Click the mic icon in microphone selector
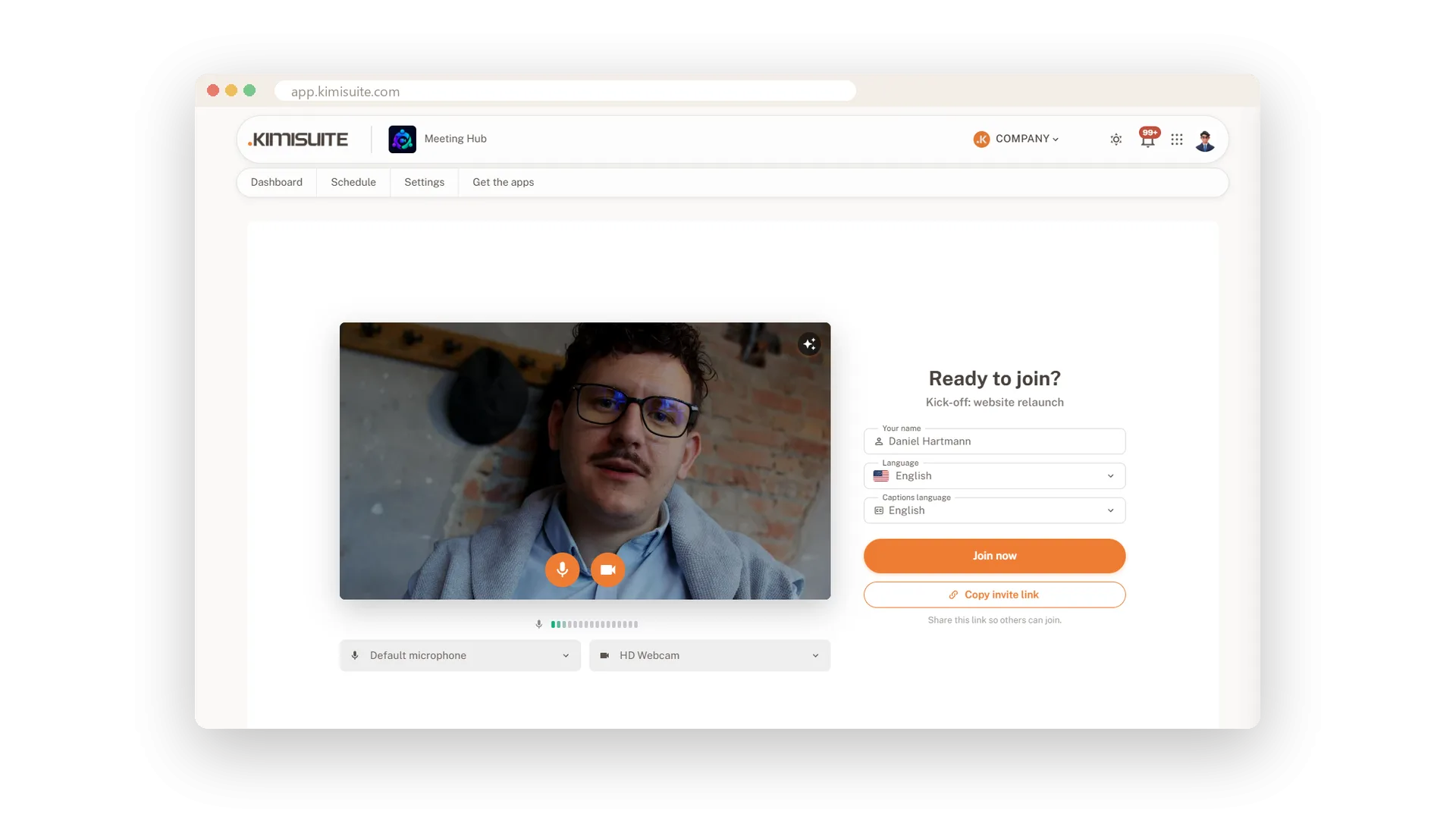 pyautogui.click(x=355, y=655)
